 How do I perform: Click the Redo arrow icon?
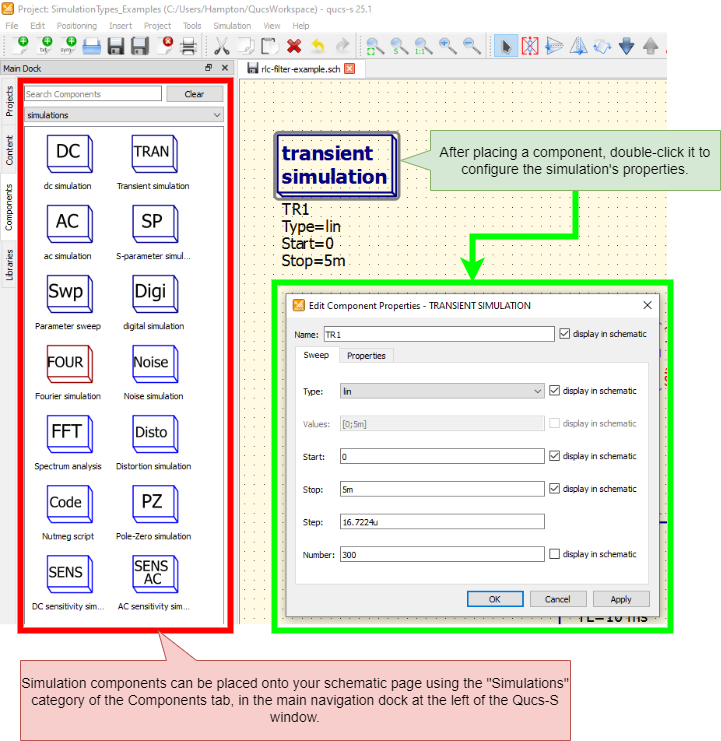click(x=343, y=46)
